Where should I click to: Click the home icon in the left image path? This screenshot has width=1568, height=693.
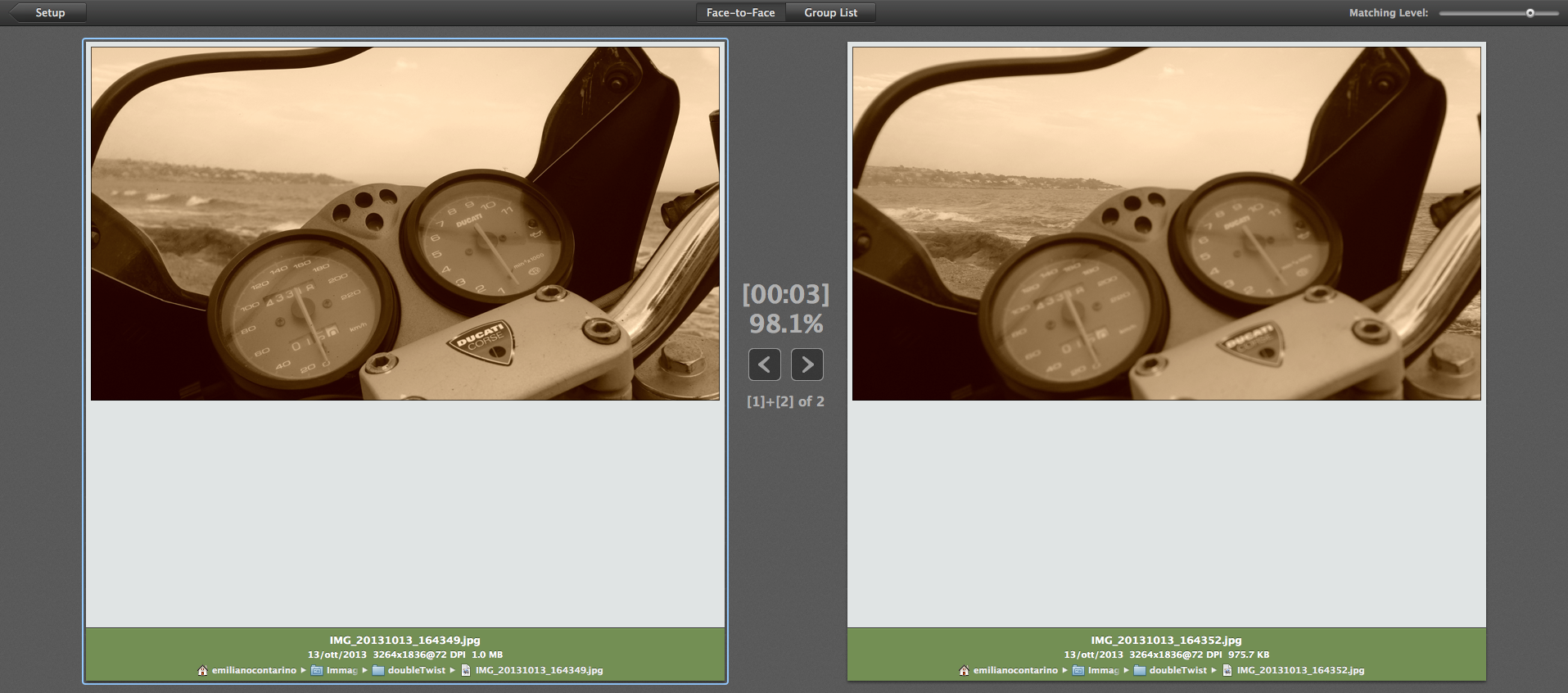[202, 670]
